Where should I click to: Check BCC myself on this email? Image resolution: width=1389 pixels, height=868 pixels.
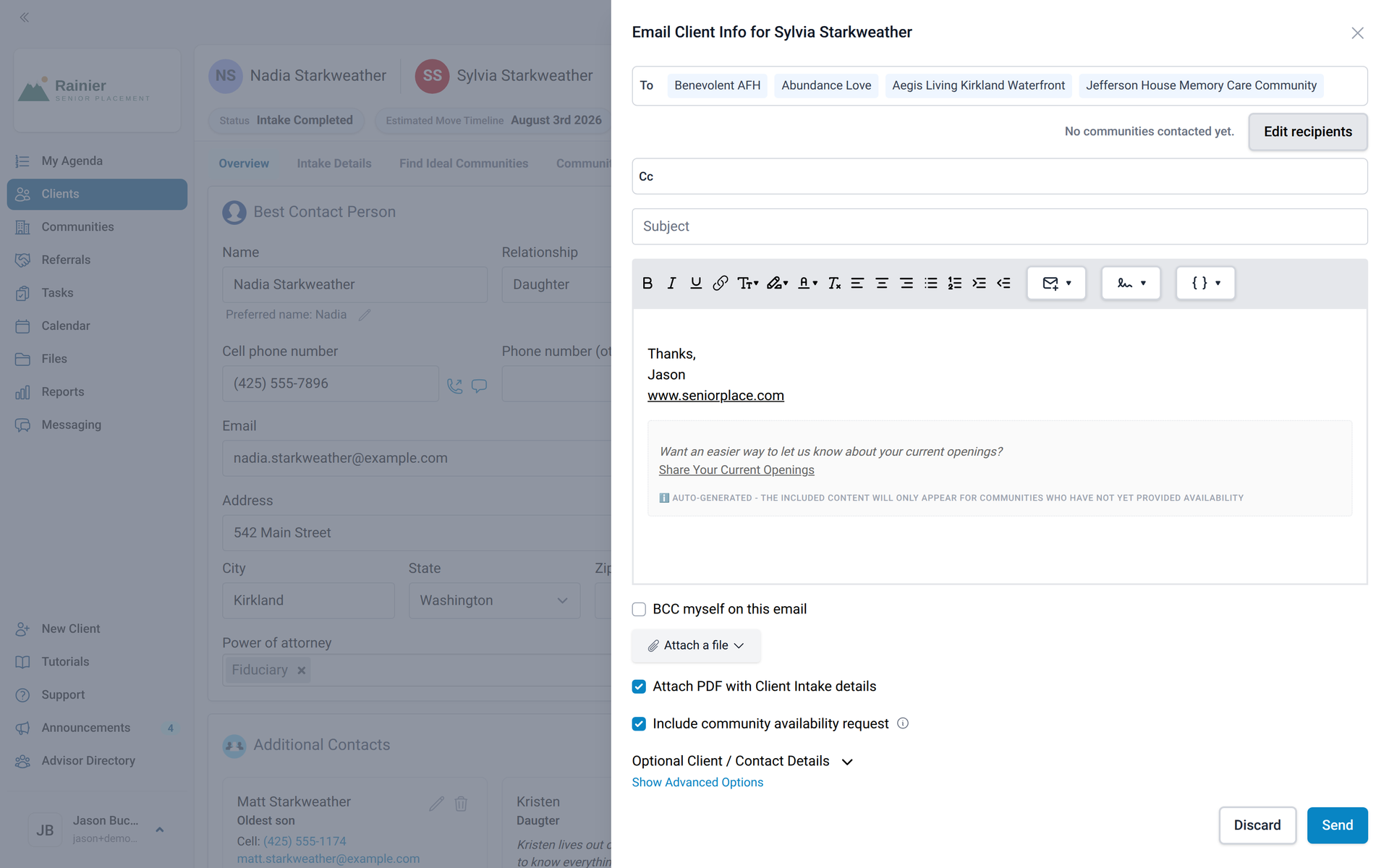(x=639, y=609)
